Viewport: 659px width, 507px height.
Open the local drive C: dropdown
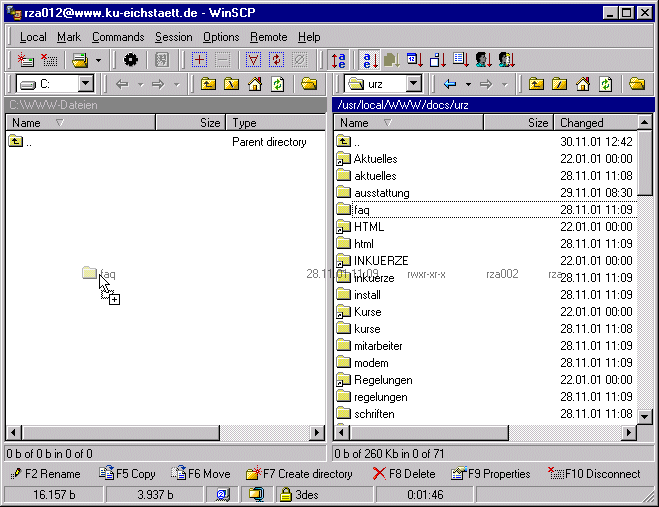tap(85, 84)
